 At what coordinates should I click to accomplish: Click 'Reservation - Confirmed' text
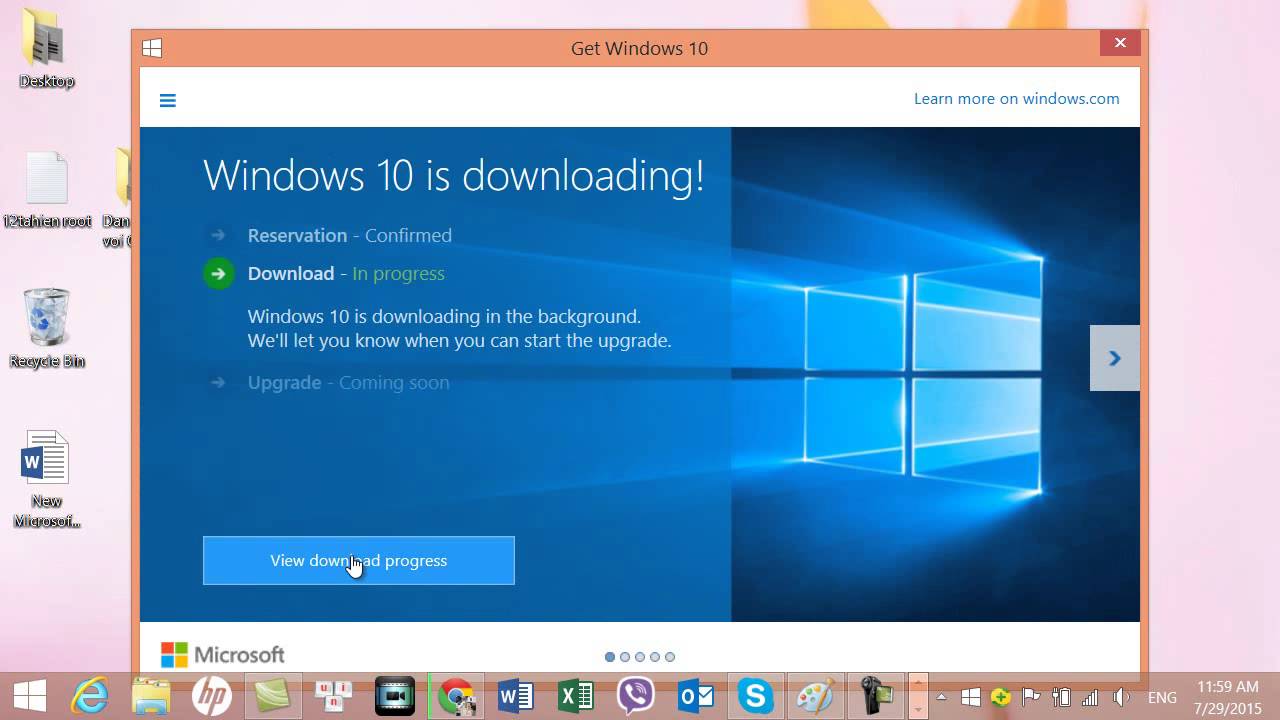tap(350, 235)
